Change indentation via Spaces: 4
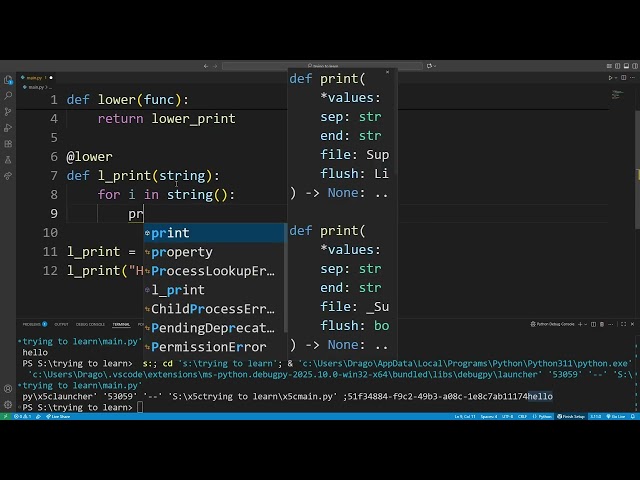The height and width of the screenshot is (480, 640). 489,416
